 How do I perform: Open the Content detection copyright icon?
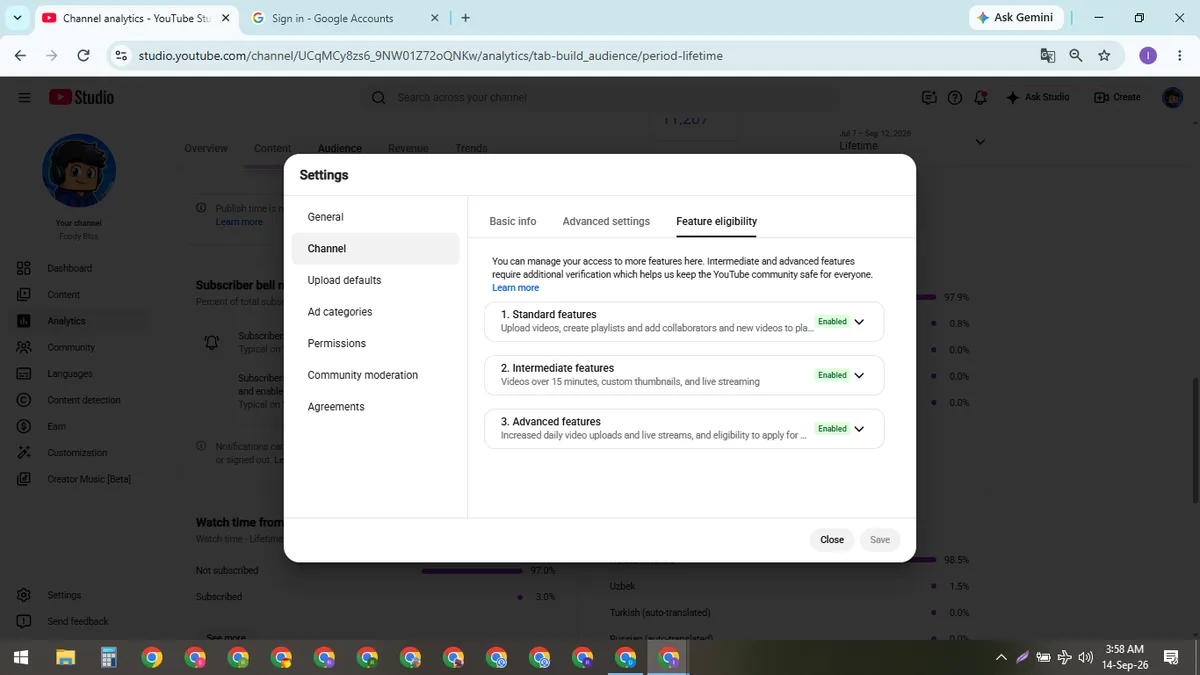[23, 400]
